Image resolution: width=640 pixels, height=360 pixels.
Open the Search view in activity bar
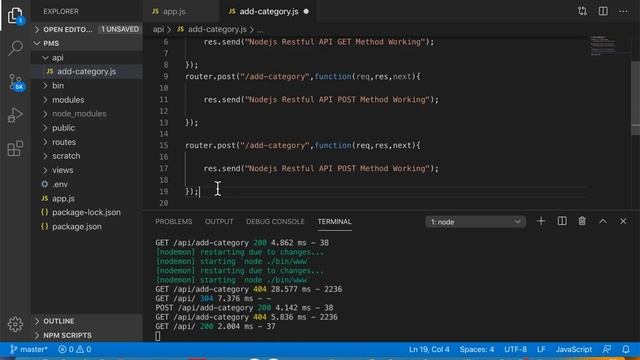click(x=15, y=48)
